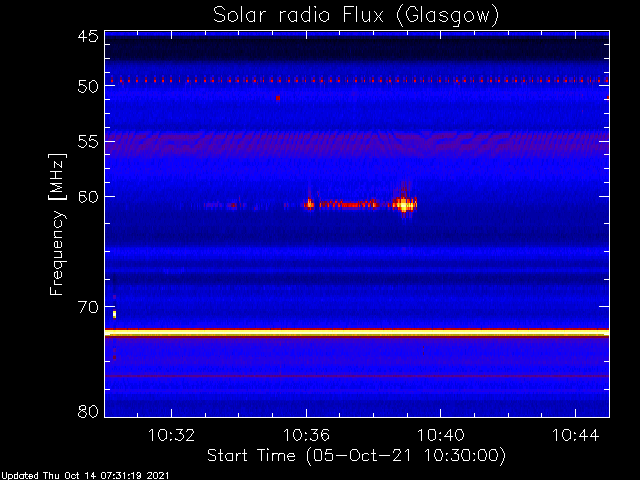Click the time tick label "10:36"
Viewport: 640px width, 480px height.
pos(306,435)
